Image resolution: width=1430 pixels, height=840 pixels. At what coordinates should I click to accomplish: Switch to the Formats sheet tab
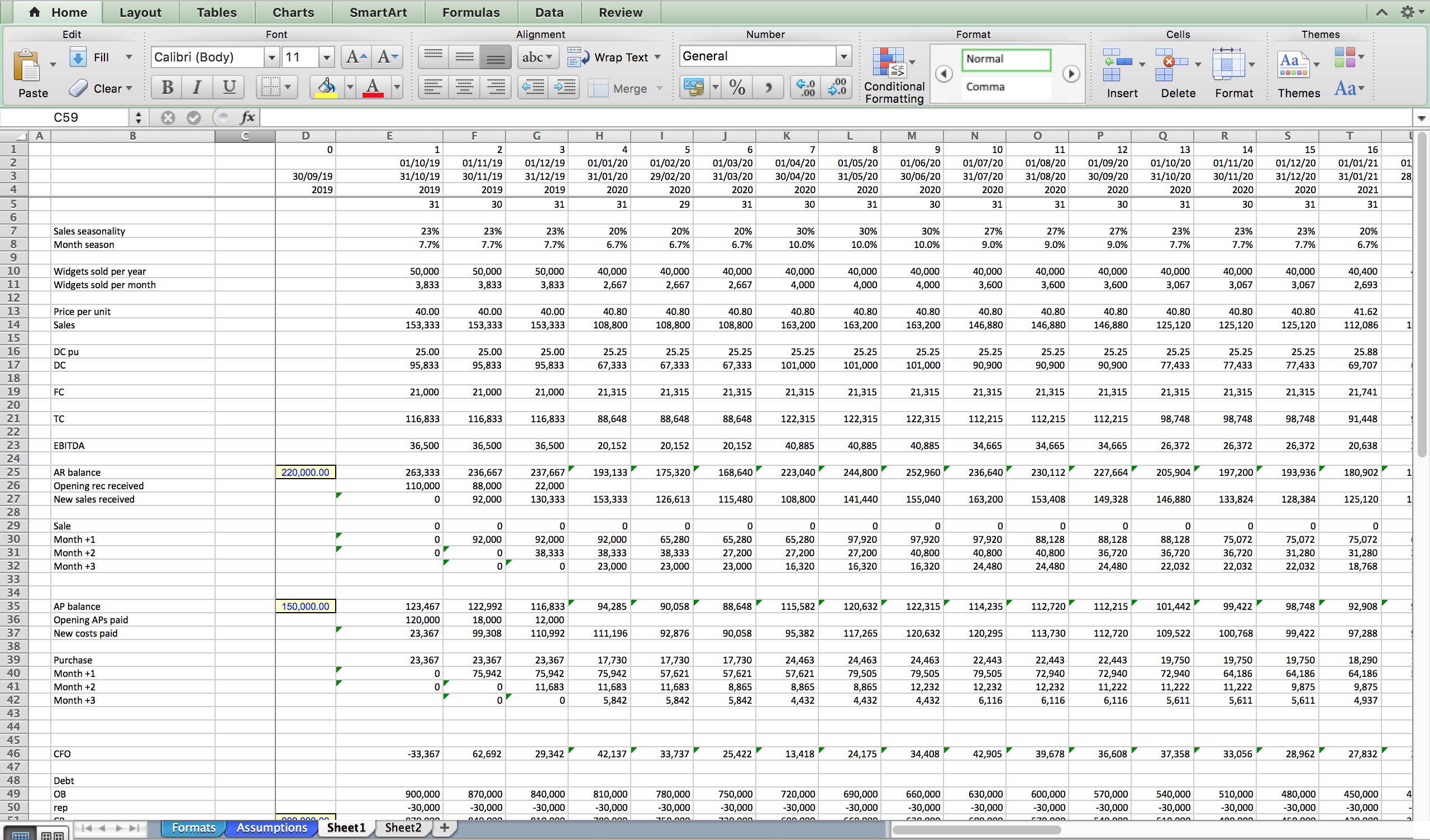pyautogui.click(x=193, y=828)
